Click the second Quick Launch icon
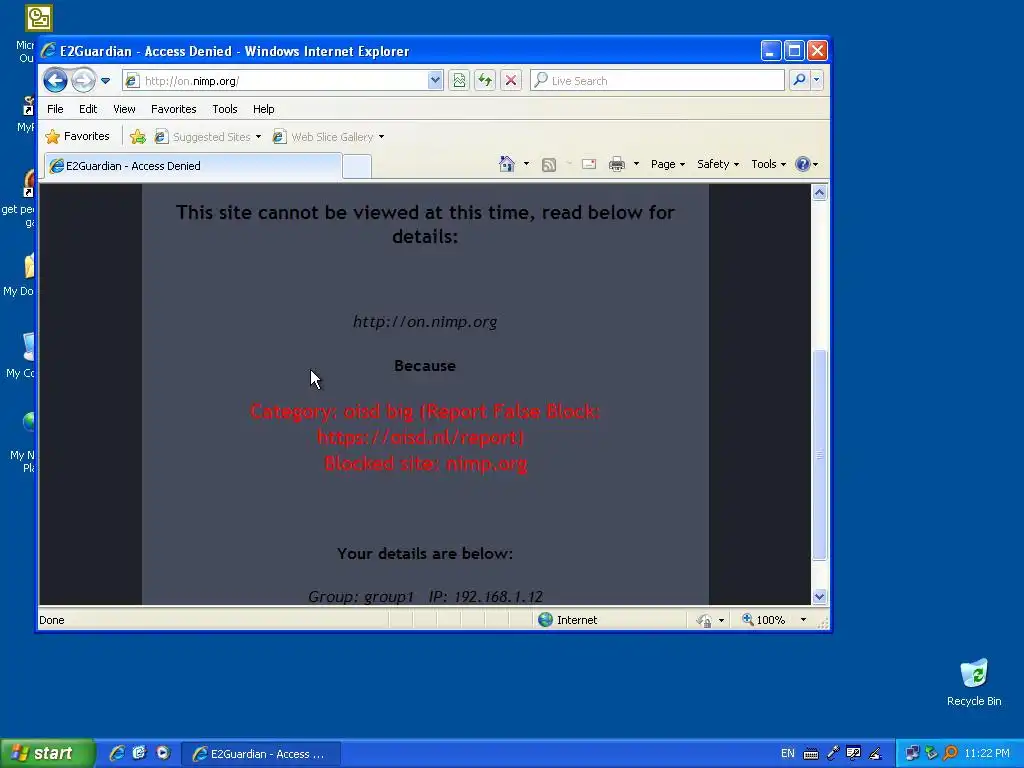Screen dimensions: 1024x768 pyautogui.click(x=139, y=753)
